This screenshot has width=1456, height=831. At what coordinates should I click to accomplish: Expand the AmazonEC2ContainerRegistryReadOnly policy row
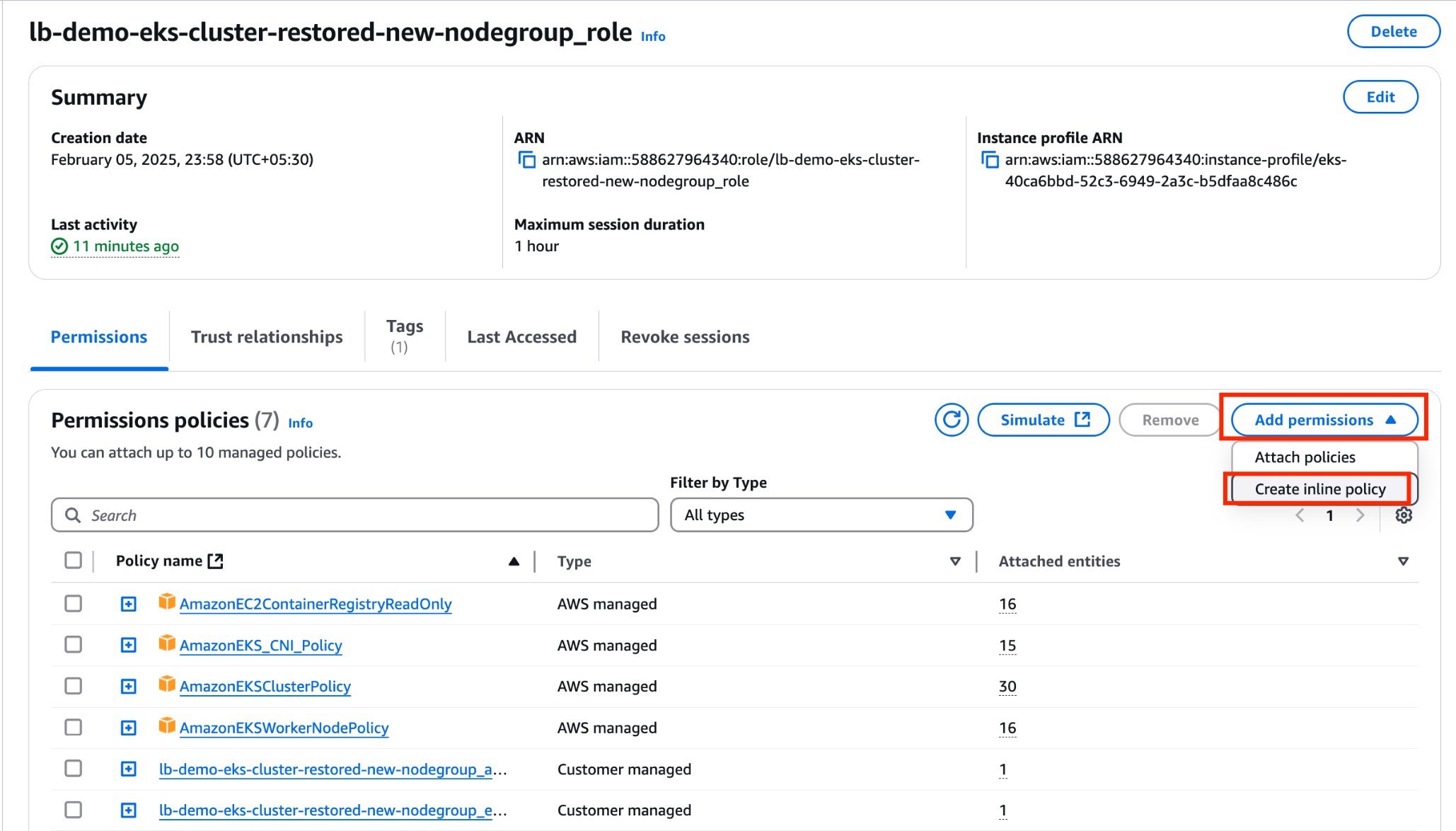(x=129, y=604)
